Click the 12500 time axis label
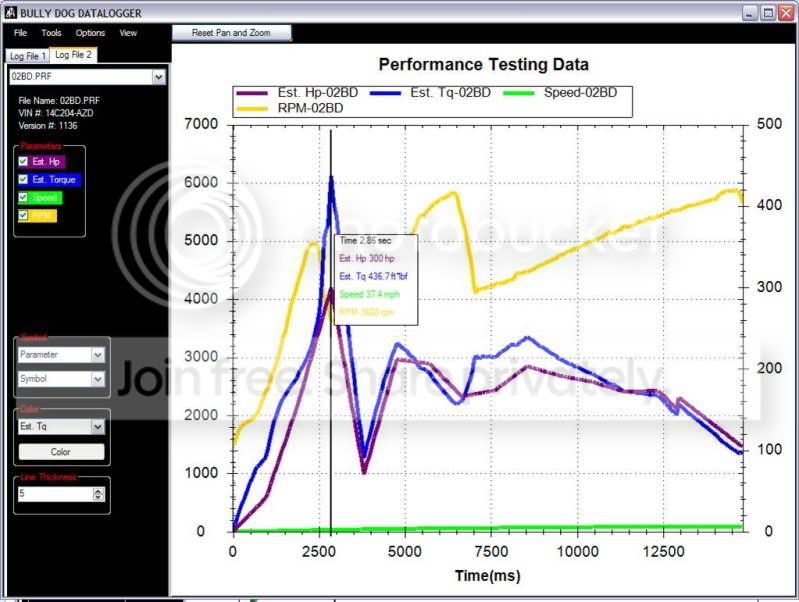 click(x=663, y=552)
